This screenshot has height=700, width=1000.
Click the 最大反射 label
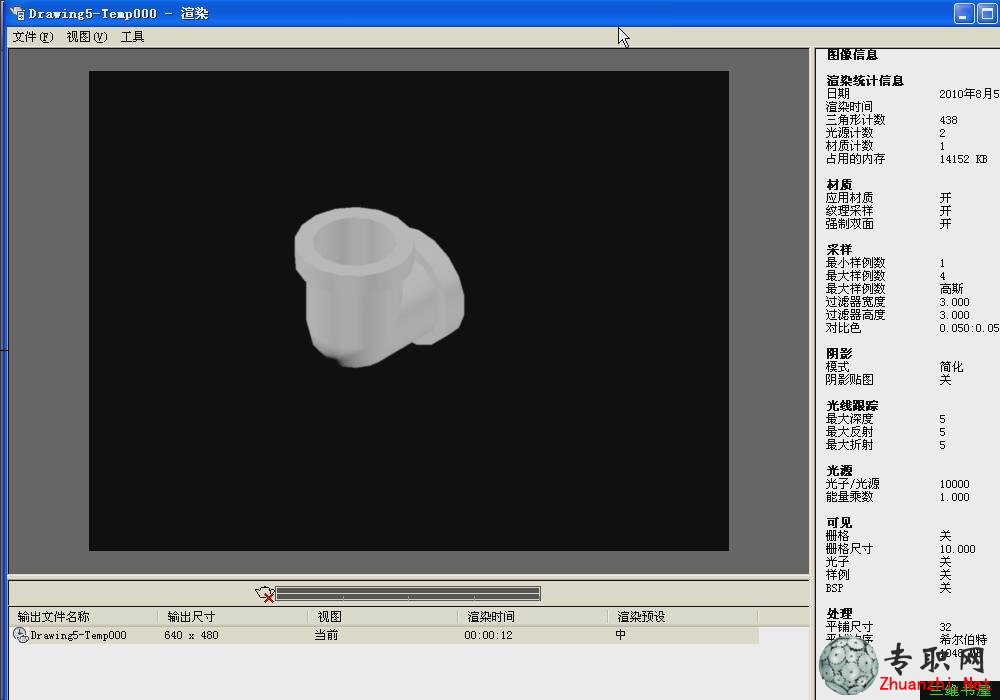(x=849, y=432)
